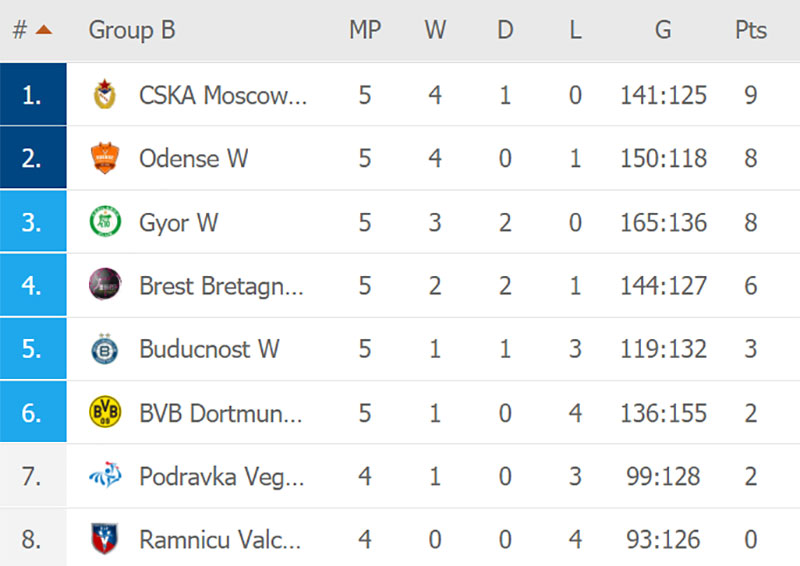Open the Ramnicu Valcea team link

220,539
